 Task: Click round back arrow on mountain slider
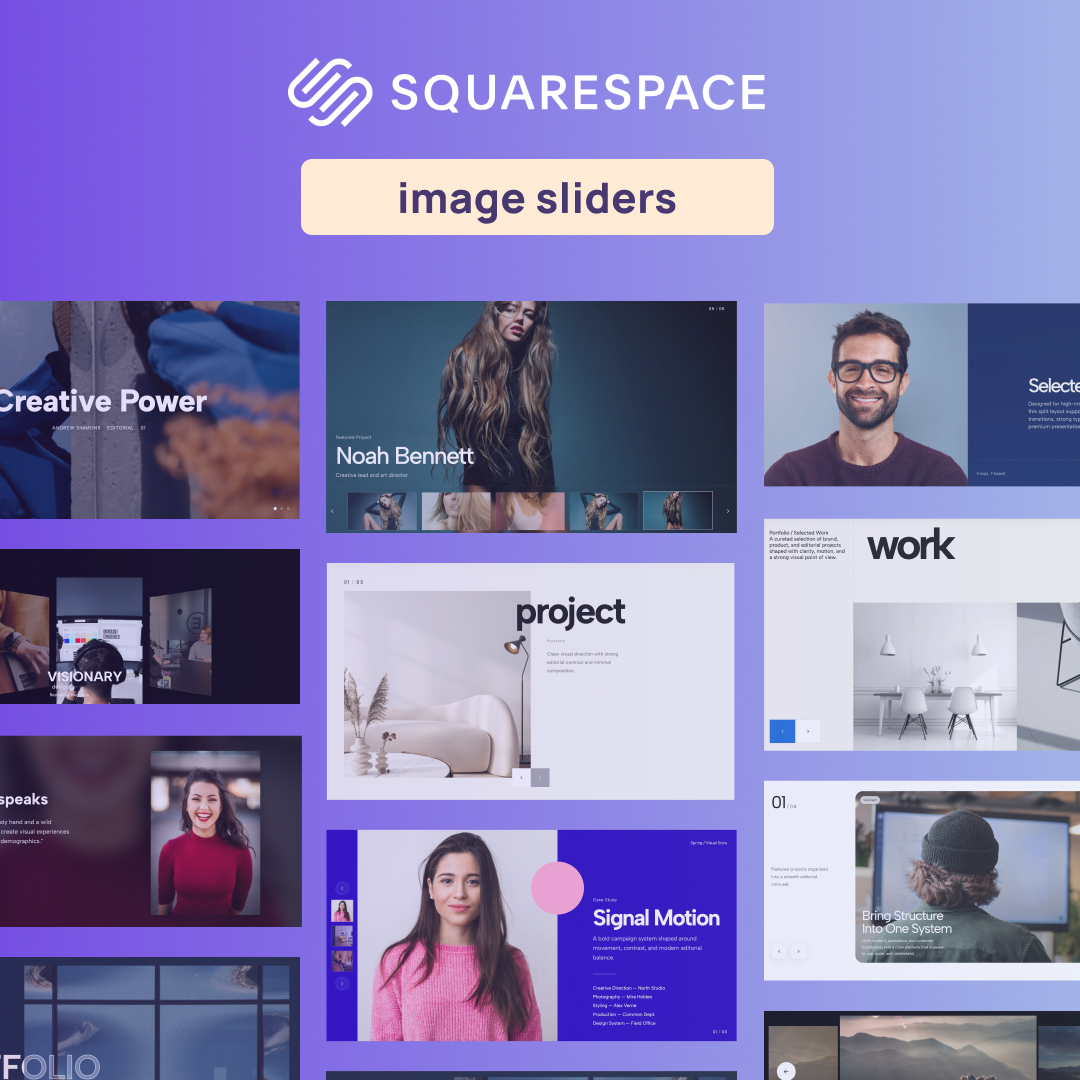786,1071
